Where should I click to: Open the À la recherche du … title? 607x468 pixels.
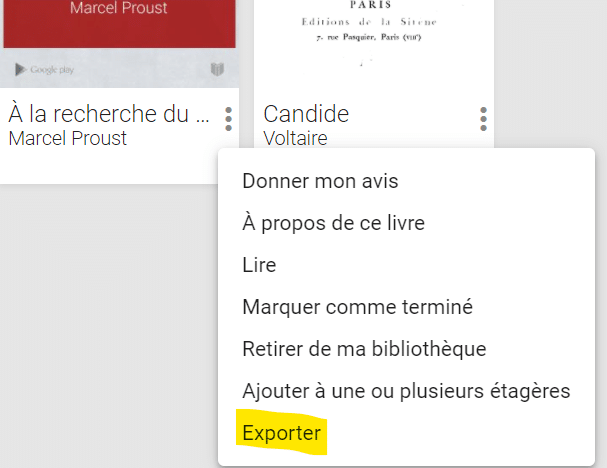(109, 114)
